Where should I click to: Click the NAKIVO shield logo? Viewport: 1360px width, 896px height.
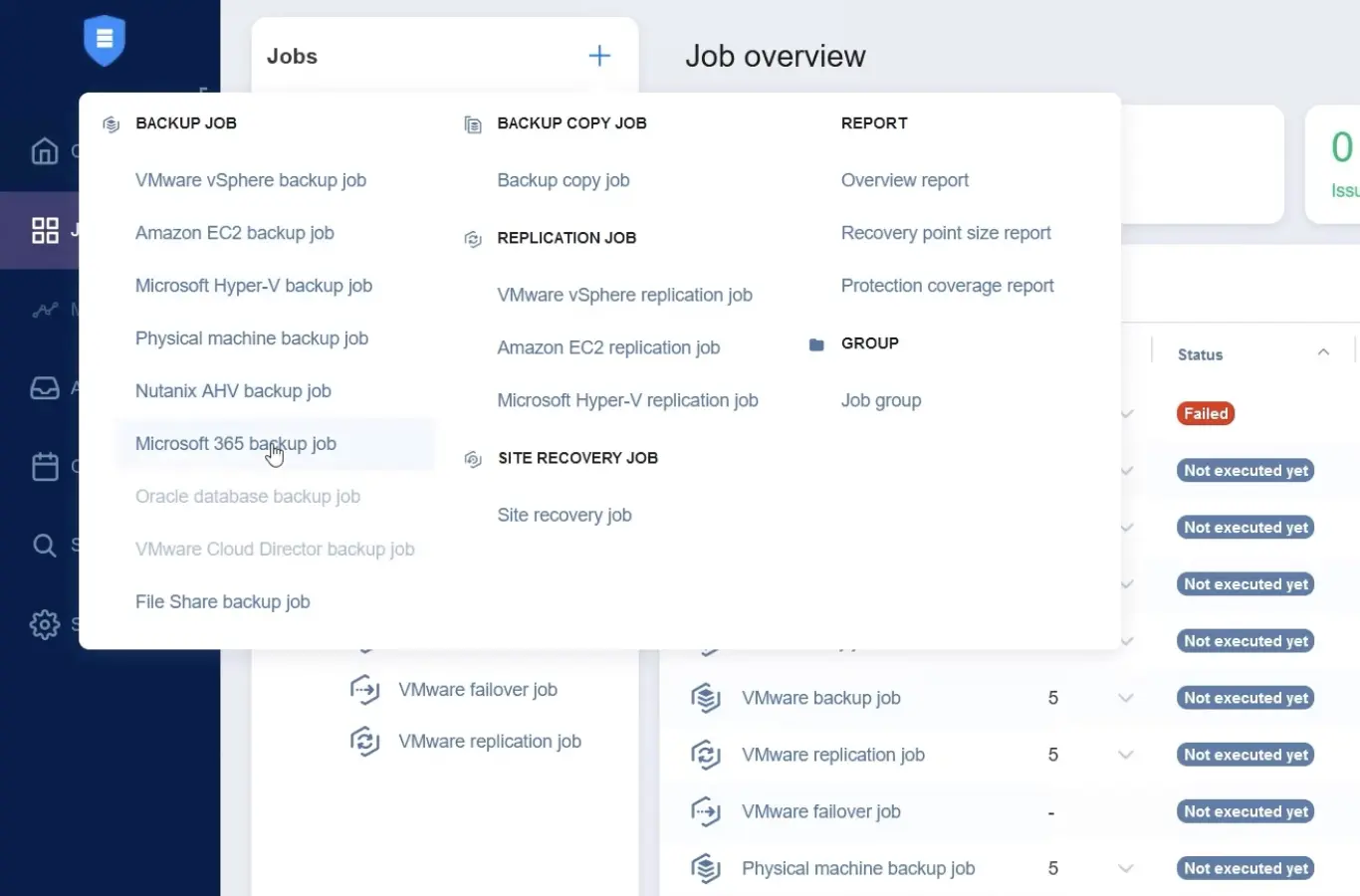105,41
